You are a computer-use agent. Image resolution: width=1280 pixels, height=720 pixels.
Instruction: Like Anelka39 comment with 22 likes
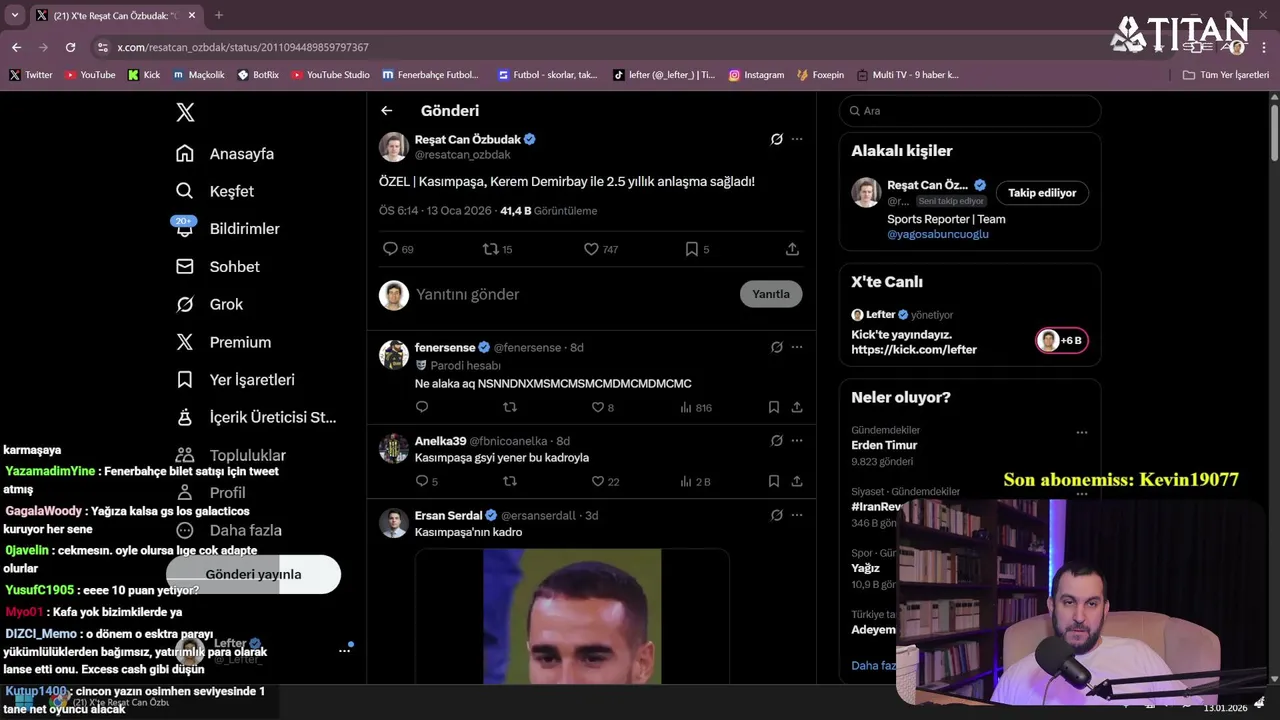[x=605, y=481]
